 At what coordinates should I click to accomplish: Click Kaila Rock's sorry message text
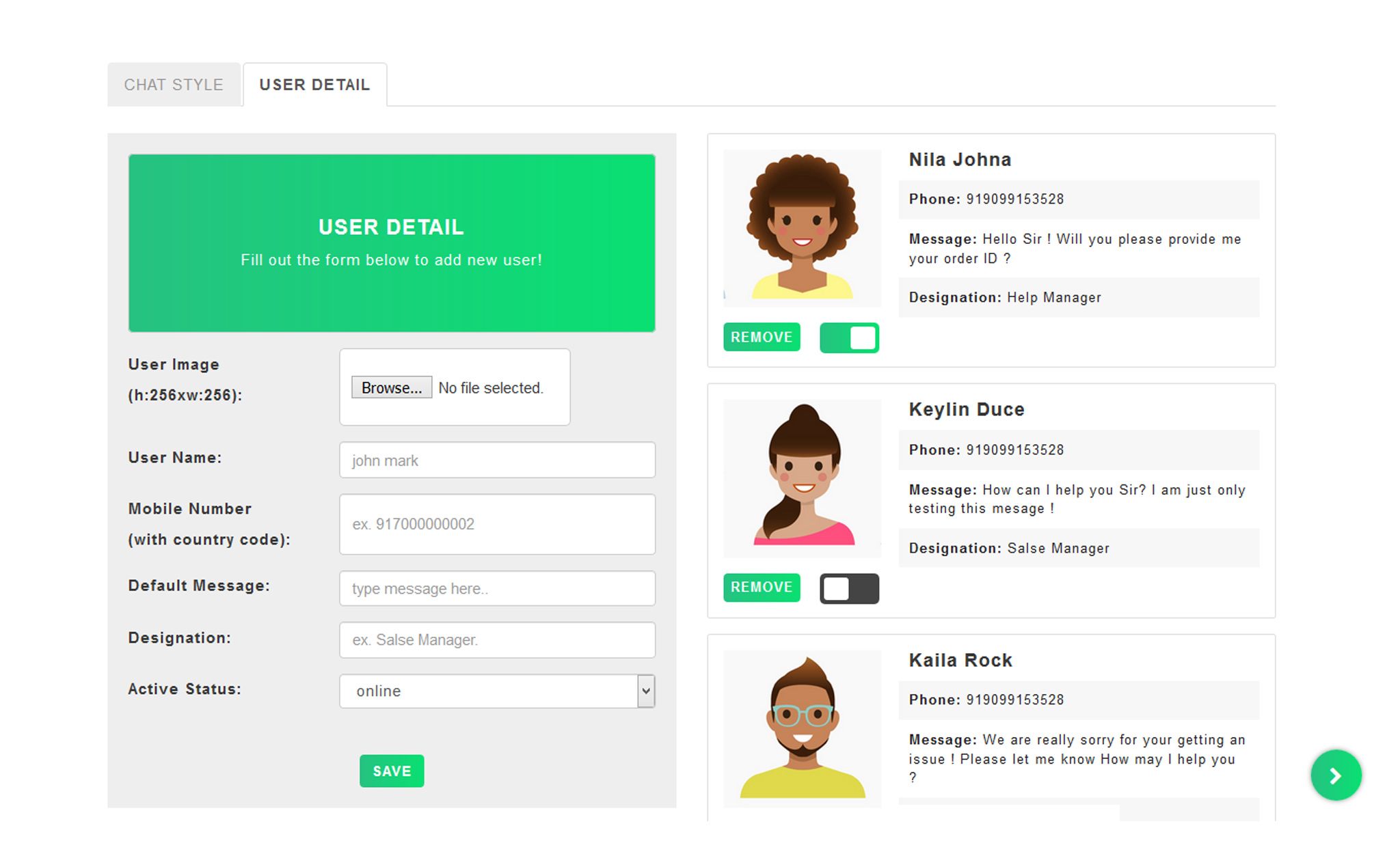tap(1077, 758)
